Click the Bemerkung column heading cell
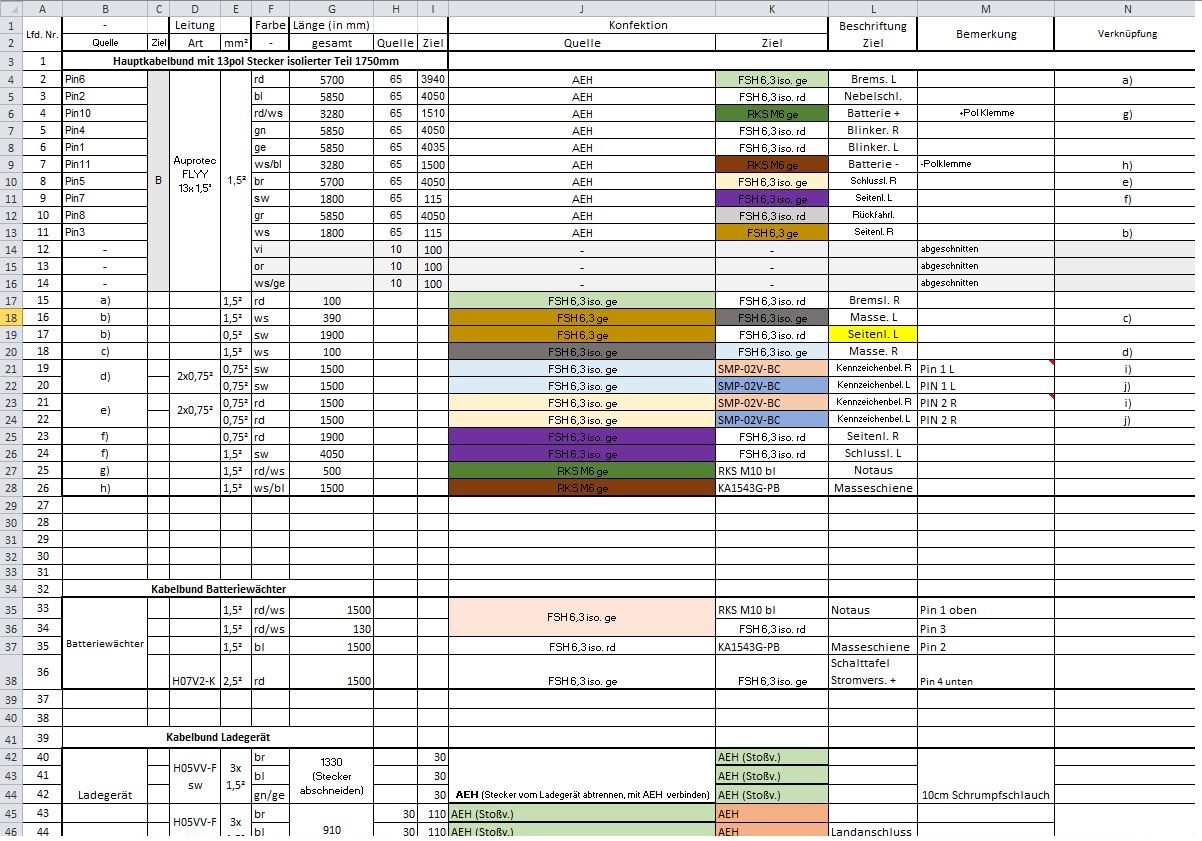This screenshot has width=1202, height=841. pyautogui.click(x=985, y=33)
